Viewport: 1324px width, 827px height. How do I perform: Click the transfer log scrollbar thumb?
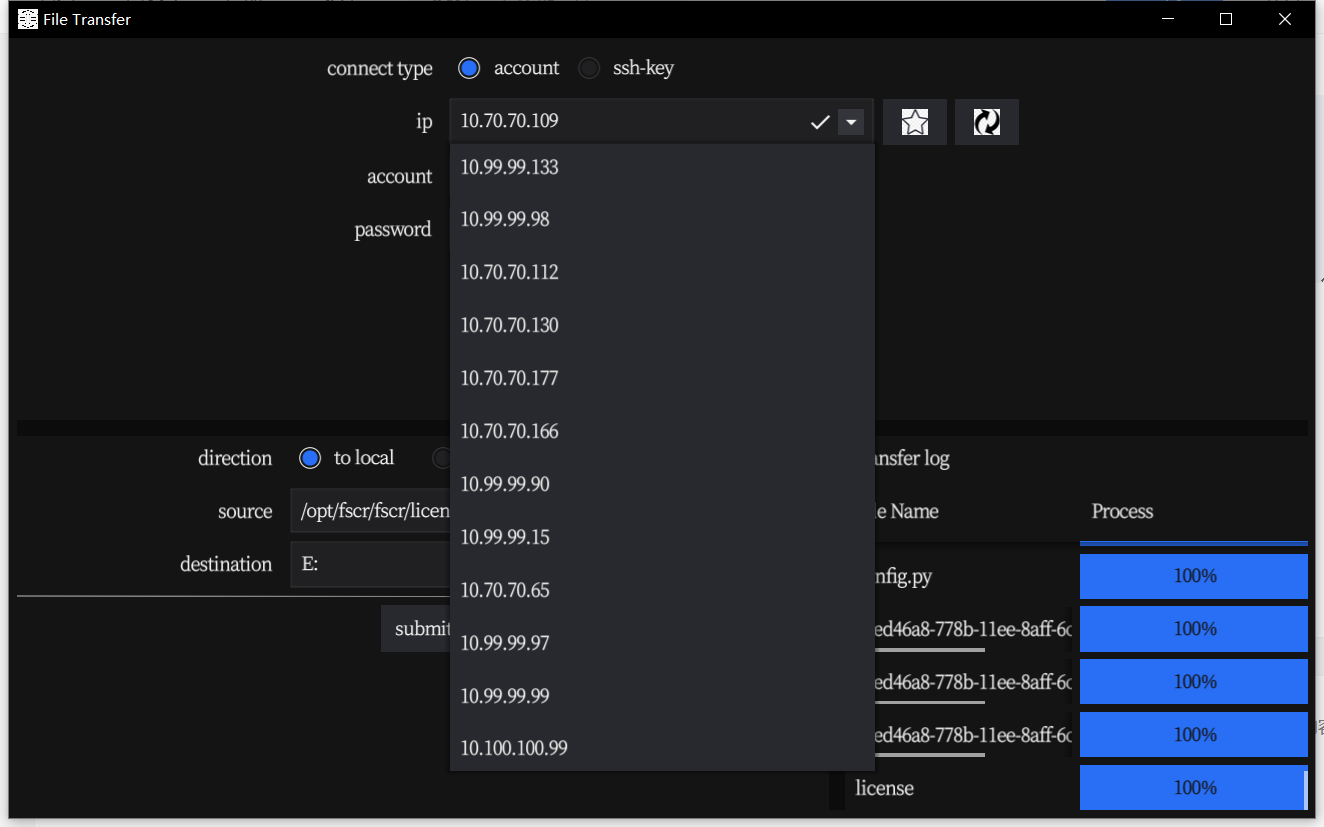tap(1306, 789)
